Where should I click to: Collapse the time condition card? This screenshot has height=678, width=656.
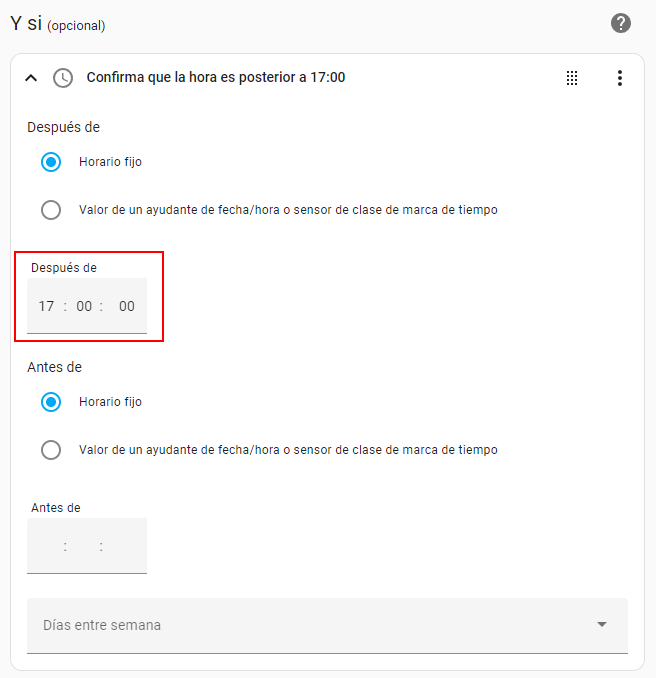tap(30, 78)
